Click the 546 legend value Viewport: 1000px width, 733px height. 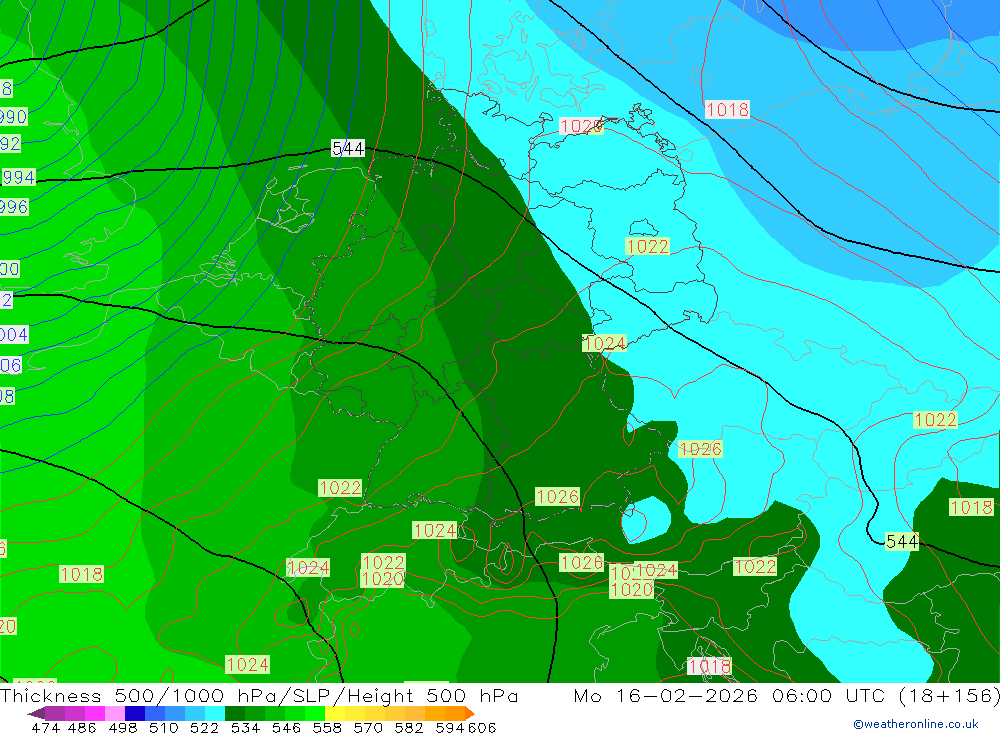tap(286, 727)
